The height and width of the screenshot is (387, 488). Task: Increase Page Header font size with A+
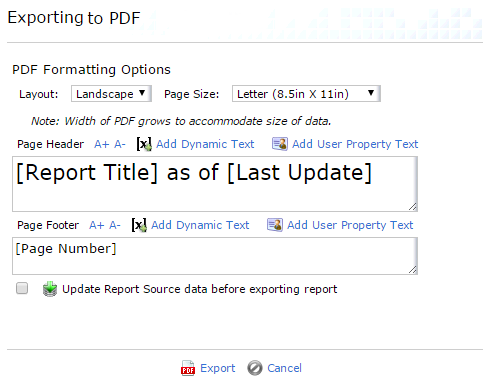(102, 144)
